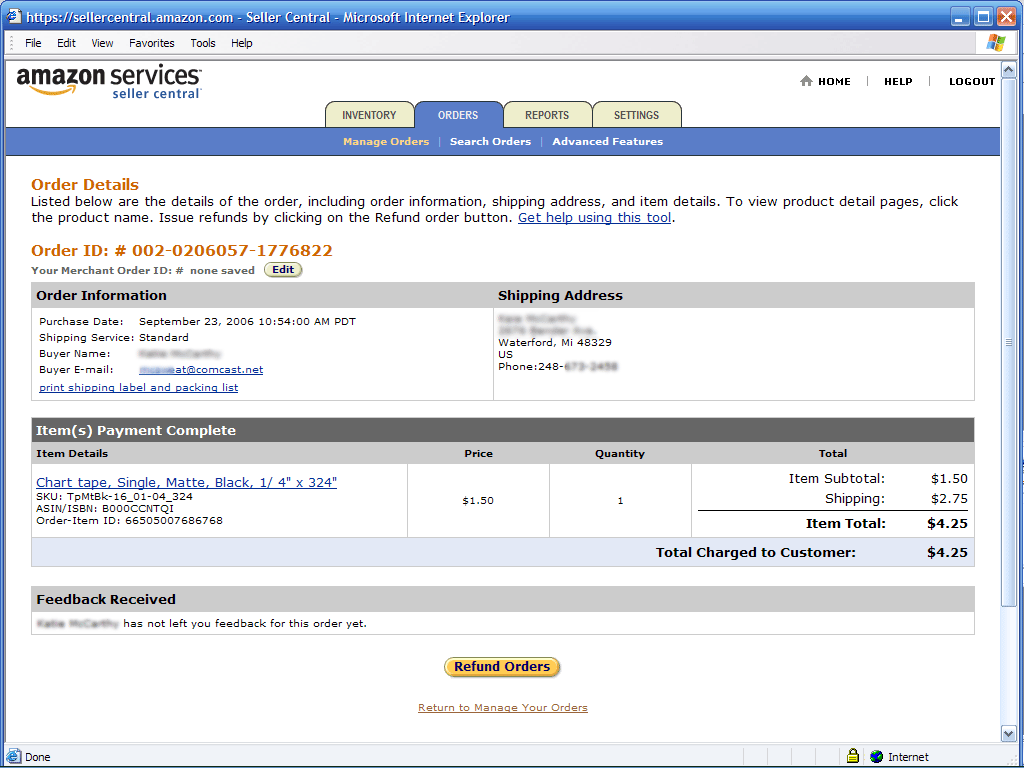Click the scroll down arrow on scrollbar

tap(1008, 734)
